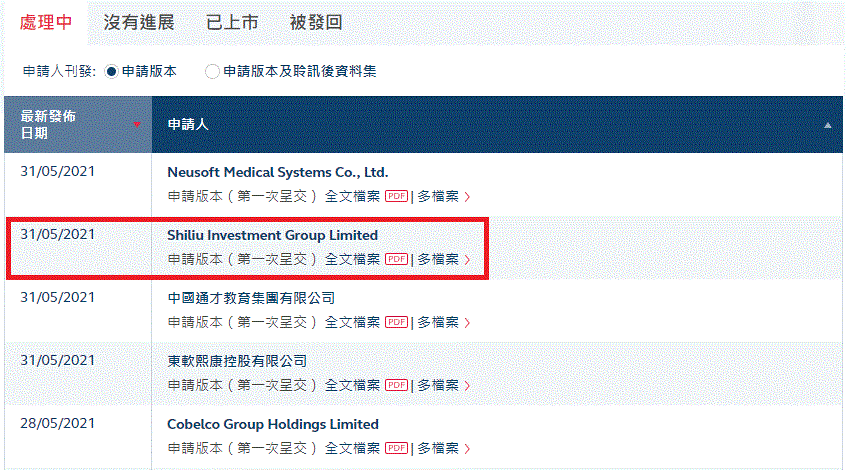Click the 申請人 column header

(x=188, y=125)
